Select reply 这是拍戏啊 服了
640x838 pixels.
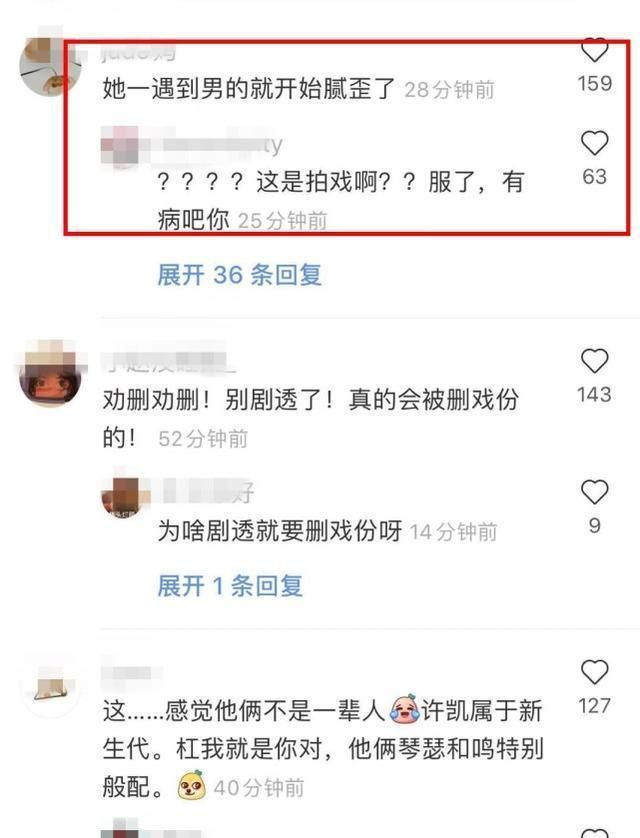point(341,200)
